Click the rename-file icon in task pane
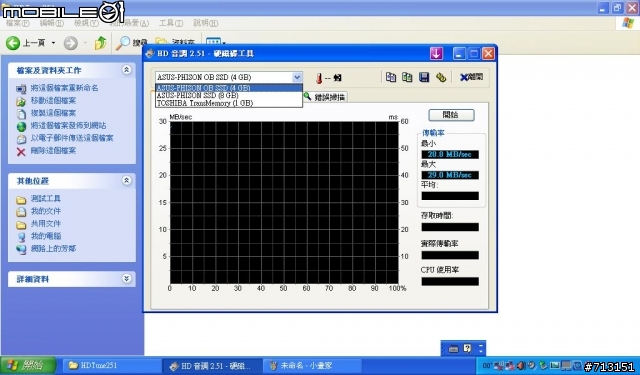The width and height of the screenshot is (640, 375). (21, 89)
